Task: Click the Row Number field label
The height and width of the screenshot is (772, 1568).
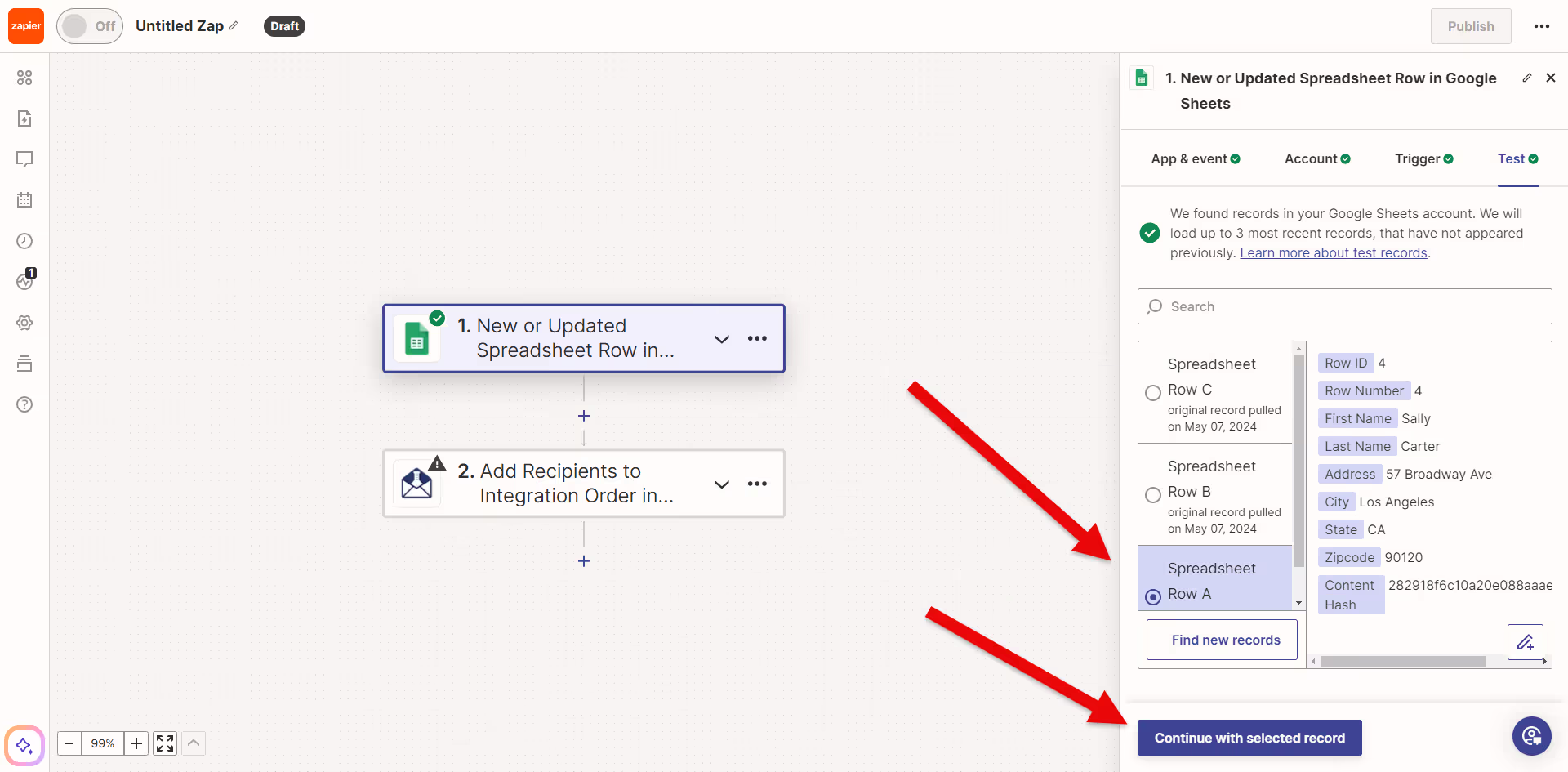Action: click(x=1364, y=390)
